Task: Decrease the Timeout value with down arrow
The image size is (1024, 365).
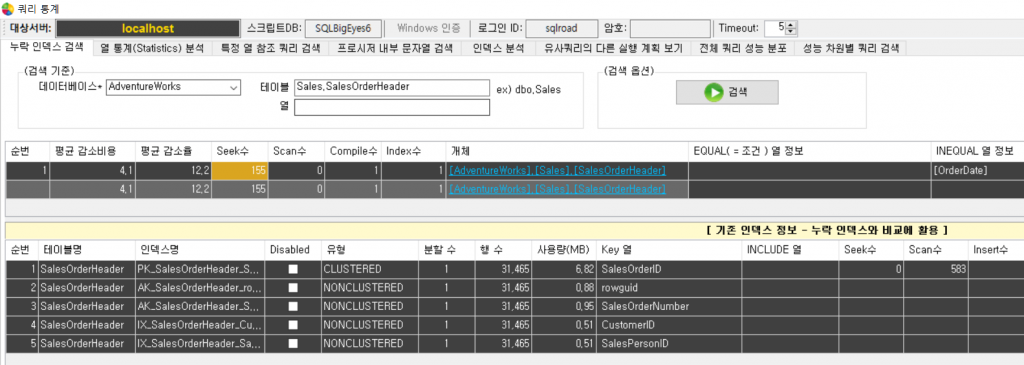Action: click(x=791, y=31)
